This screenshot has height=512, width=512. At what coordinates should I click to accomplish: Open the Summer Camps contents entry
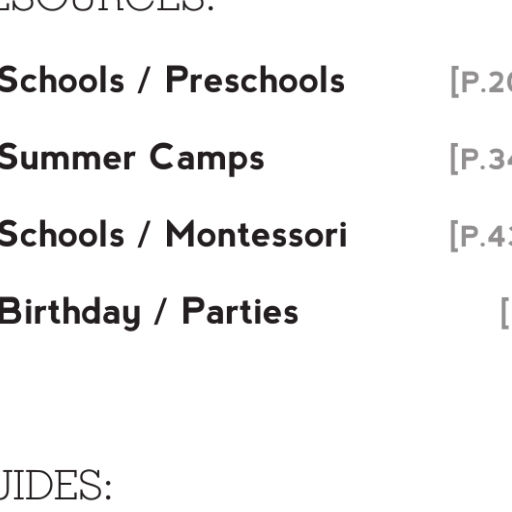click(x=132, y=159)
